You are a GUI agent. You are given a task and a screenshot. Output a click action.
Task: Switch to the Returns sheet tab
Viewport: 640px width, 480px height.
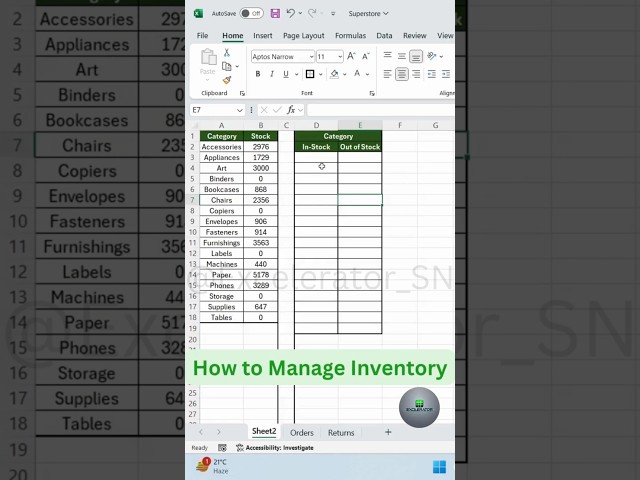point(341,433)
